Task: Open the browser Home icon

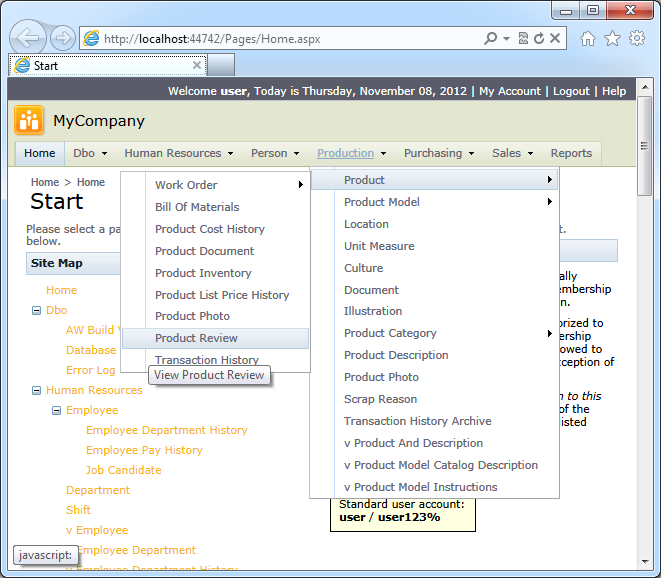Action: point(588,39)
